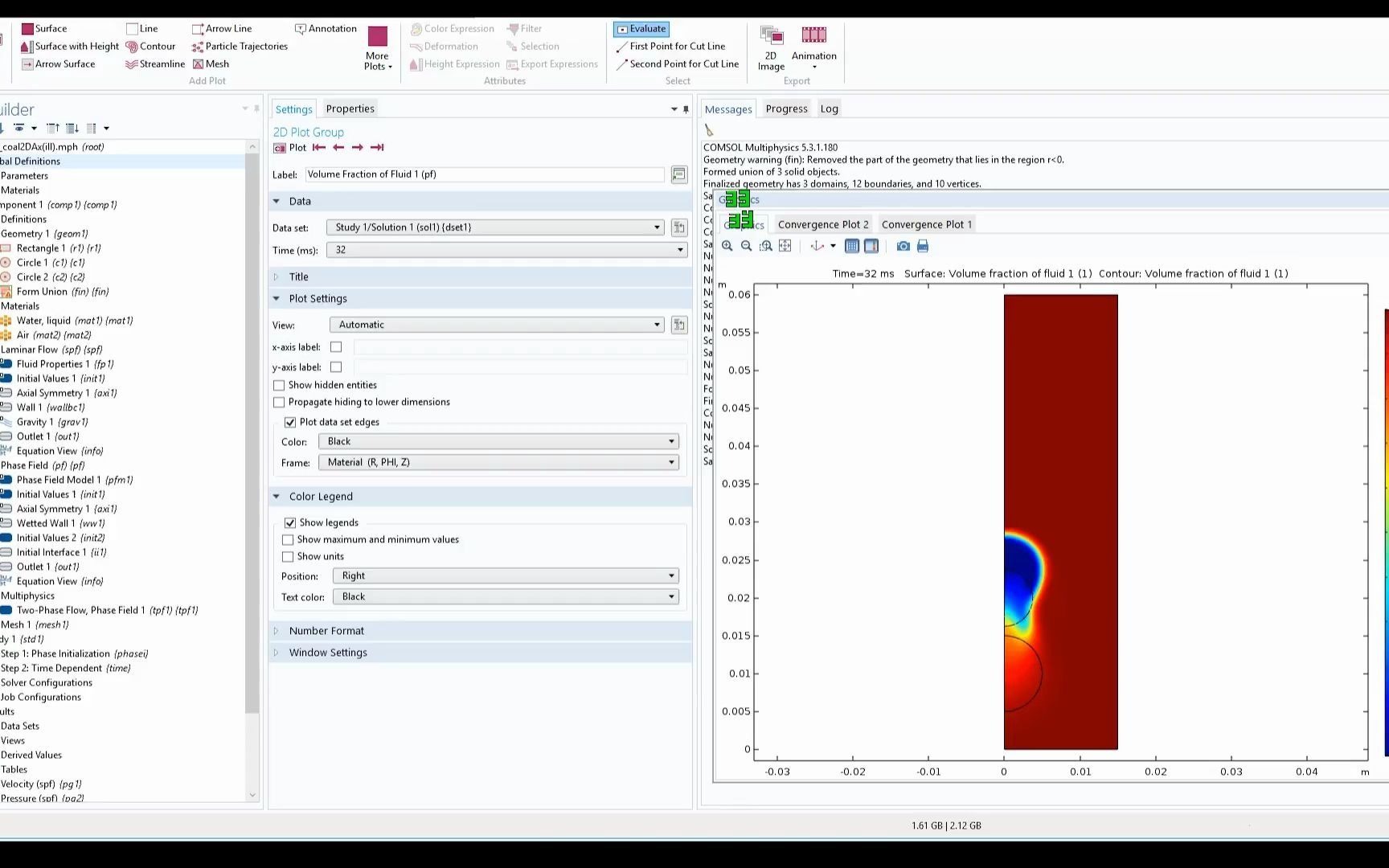Capture image with the camera snapshot icon
The image size is (1389, 868).
(903, 246)
